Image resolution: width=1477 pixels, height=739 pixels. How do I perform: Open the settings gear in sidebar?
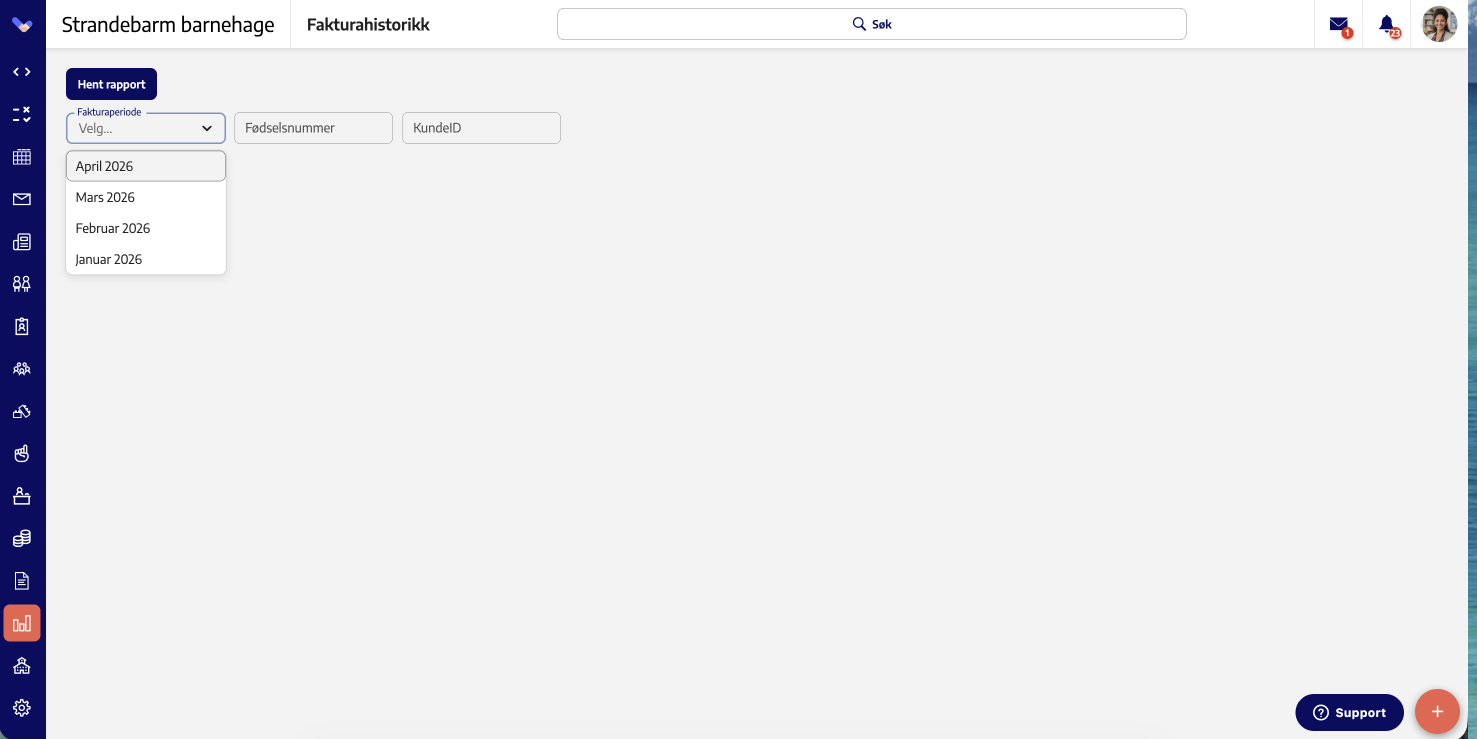tap(22, 708)
